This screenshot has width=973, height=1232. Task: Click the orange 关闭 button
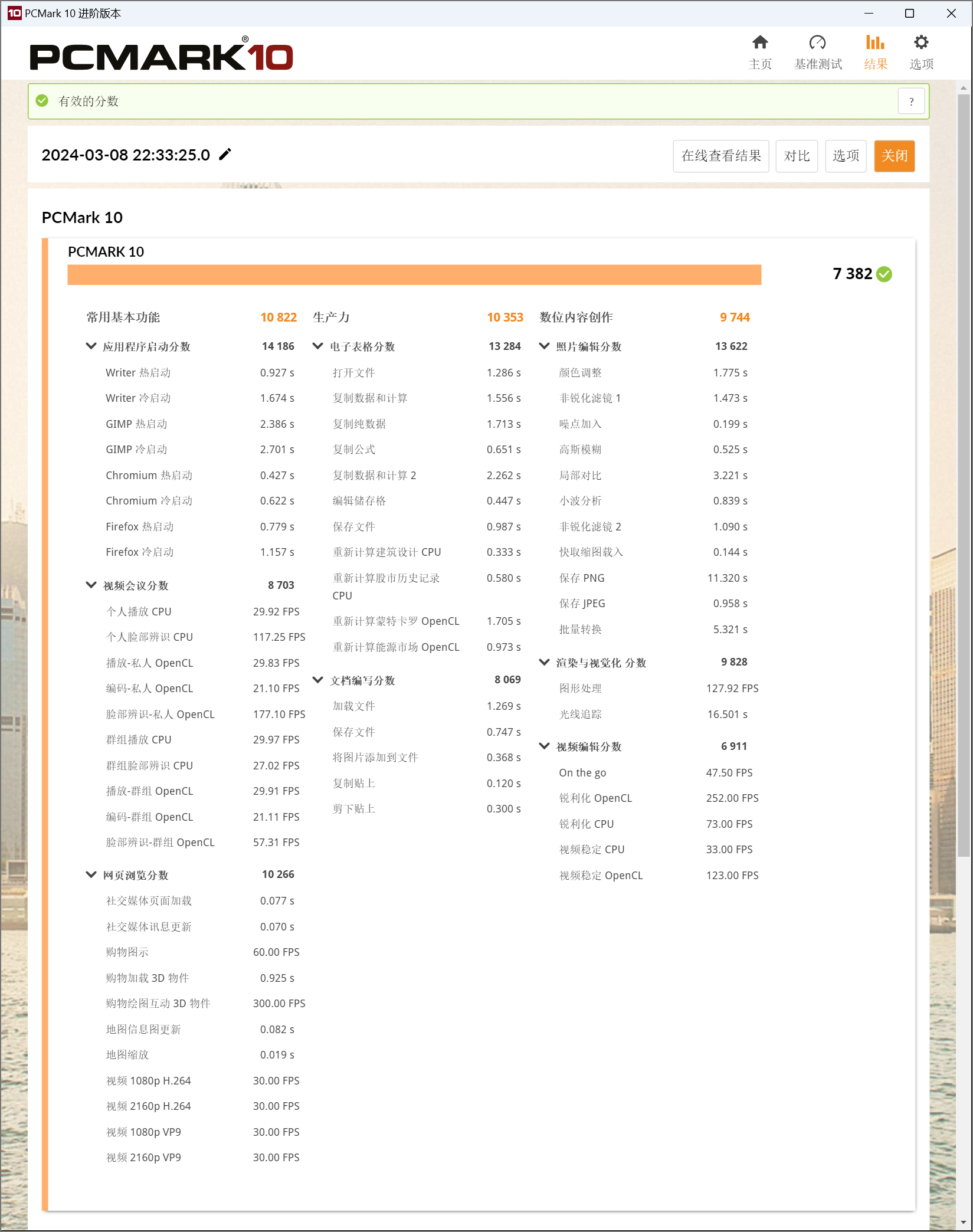[x=895, y=156]
